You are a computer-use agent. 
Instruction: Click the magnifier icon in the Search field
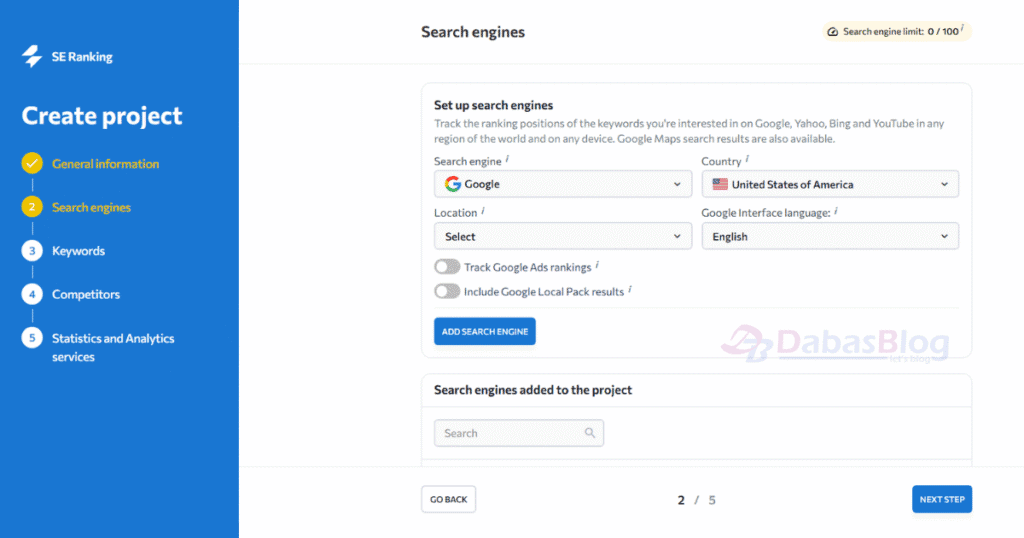[590, 433]
